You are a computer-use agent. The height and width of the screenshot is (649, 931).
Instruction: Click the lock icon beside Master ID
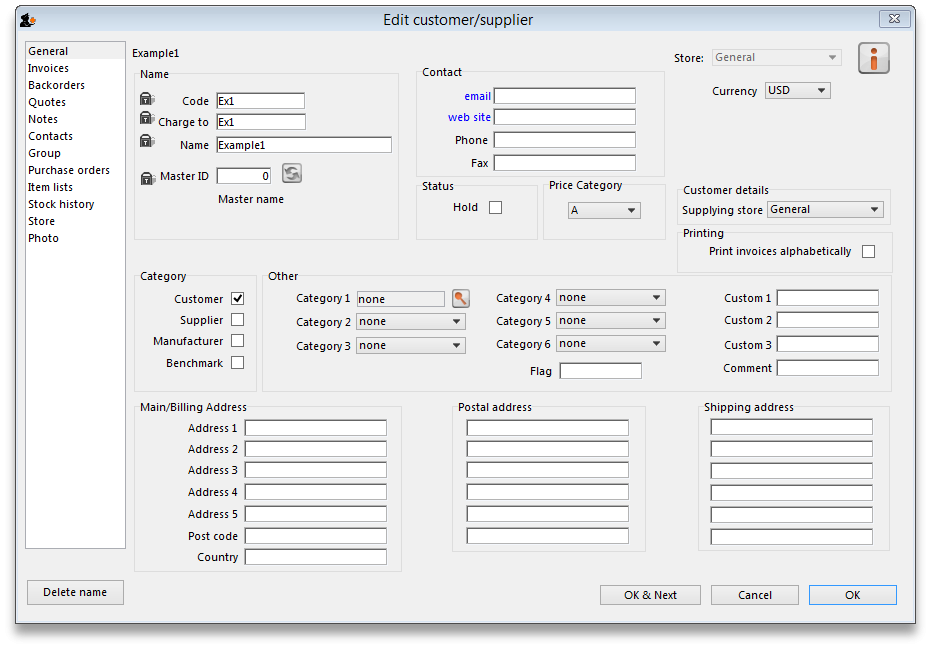pyautogui.click(x=147, y=178)
